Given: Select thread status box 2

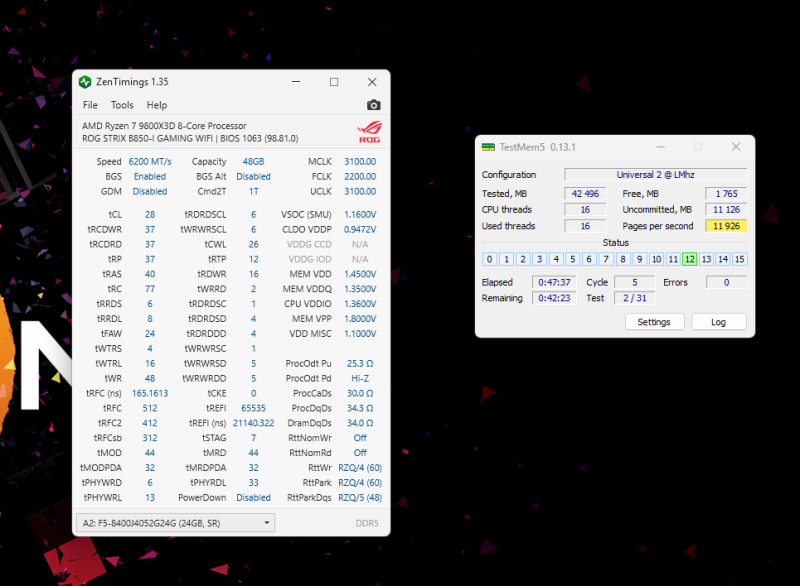Looking at the screenshot, I should coord(523,259).
